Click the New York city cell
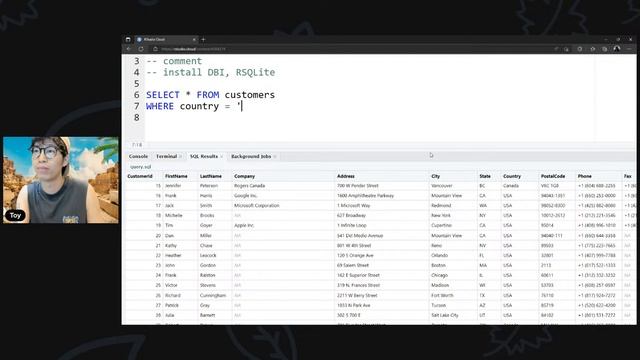The width and height of the screenshot is (640, 360). [441, 216]
